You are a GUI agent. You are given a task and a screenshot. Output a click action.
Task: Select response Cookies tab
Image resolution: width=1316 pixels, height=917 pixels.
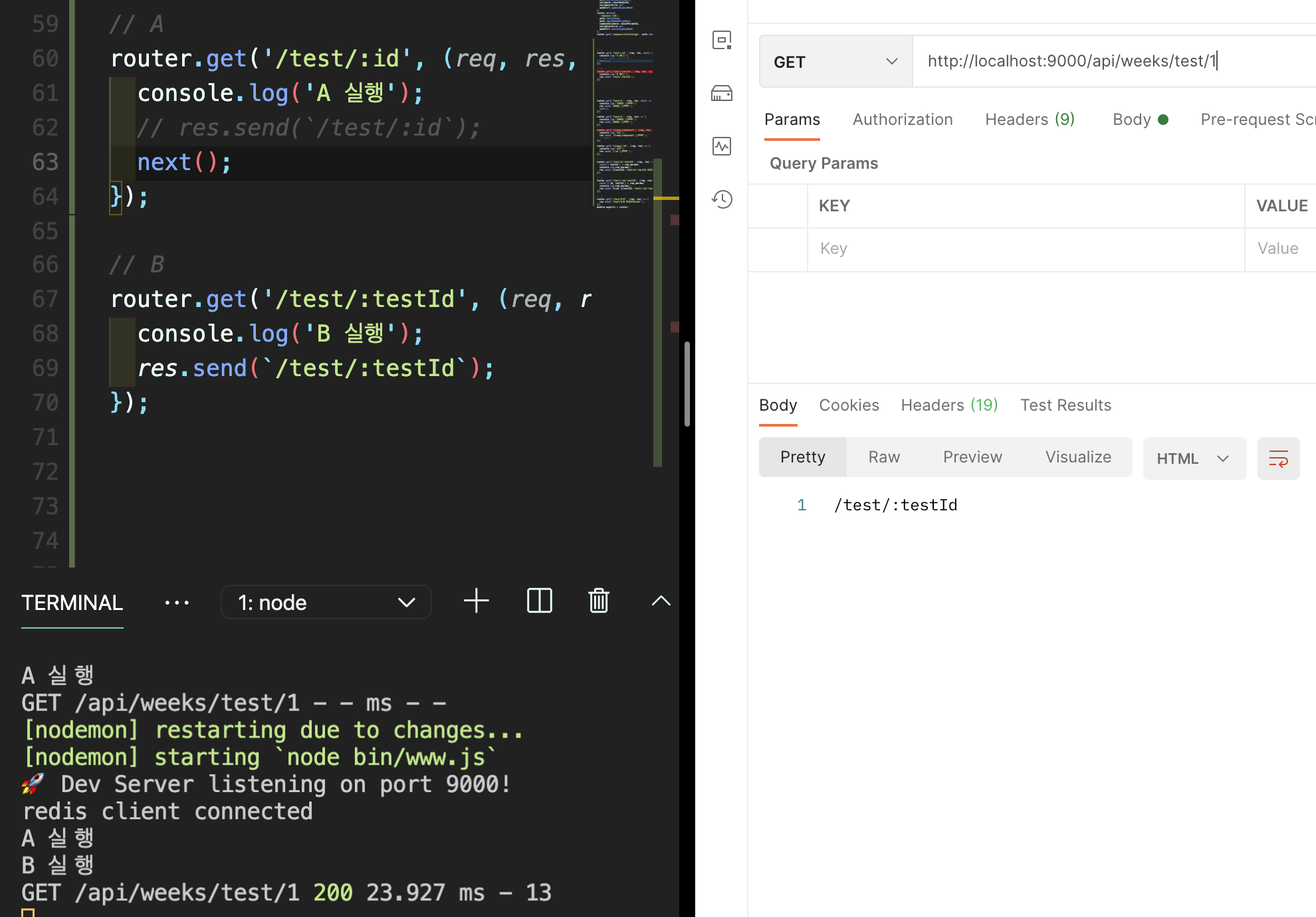click(849, 405)
